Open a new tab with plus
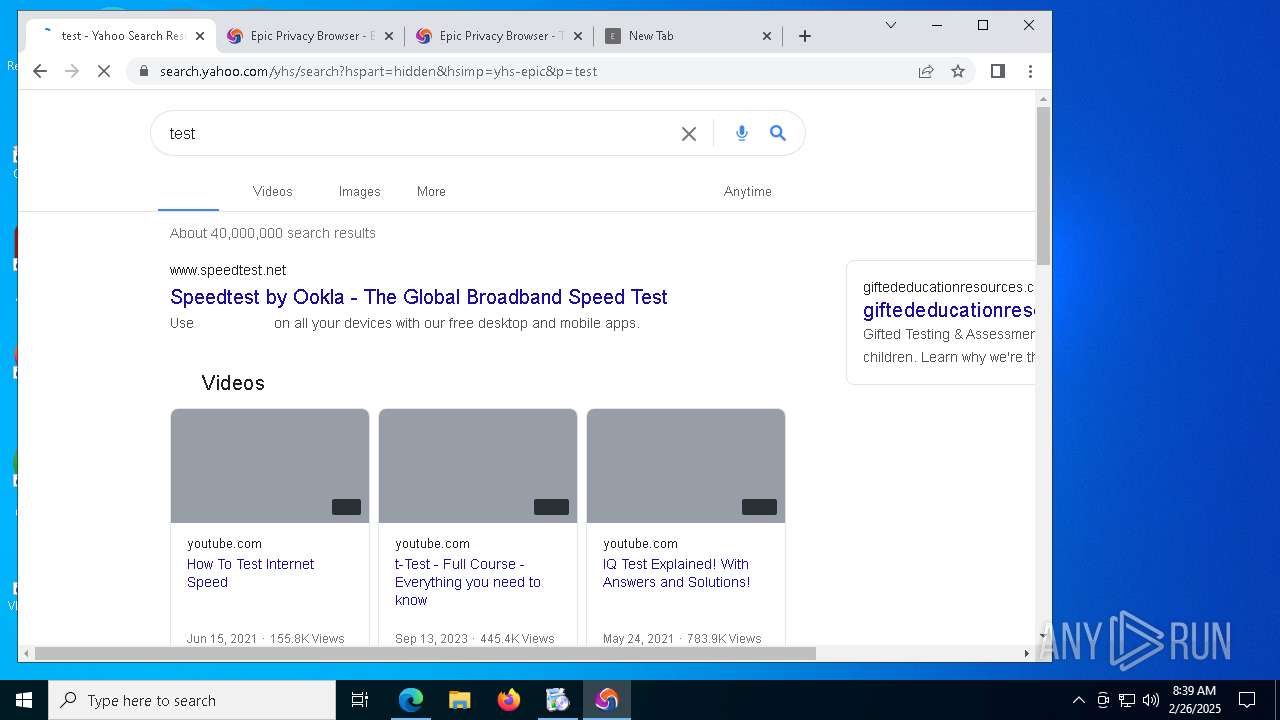Screen dimensions: 1280x720 click(x=805, y=36)
